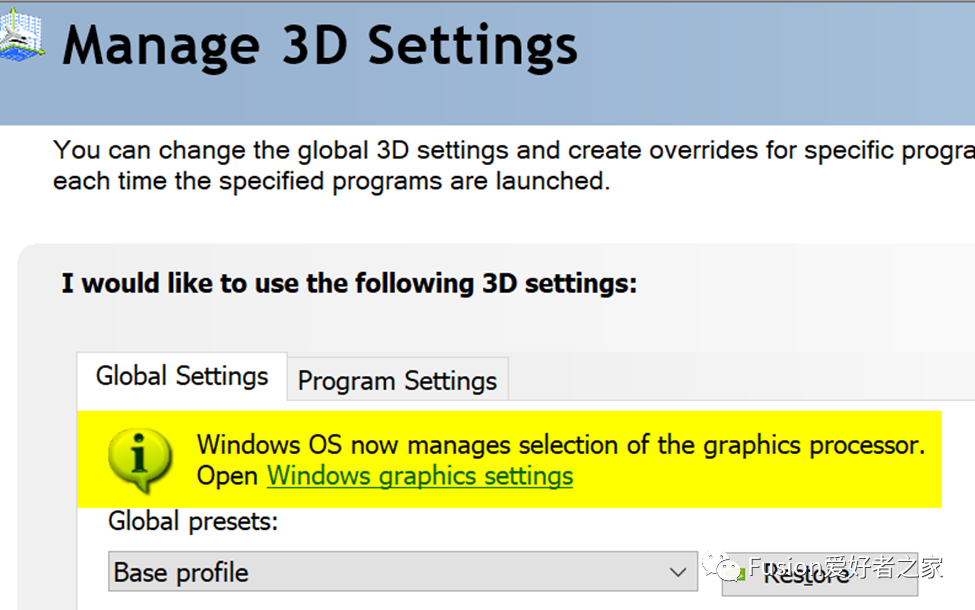The width and height of the screenshot is (975, 610).
Task: Click the green information balloon icon
Action: coord(140,459)
